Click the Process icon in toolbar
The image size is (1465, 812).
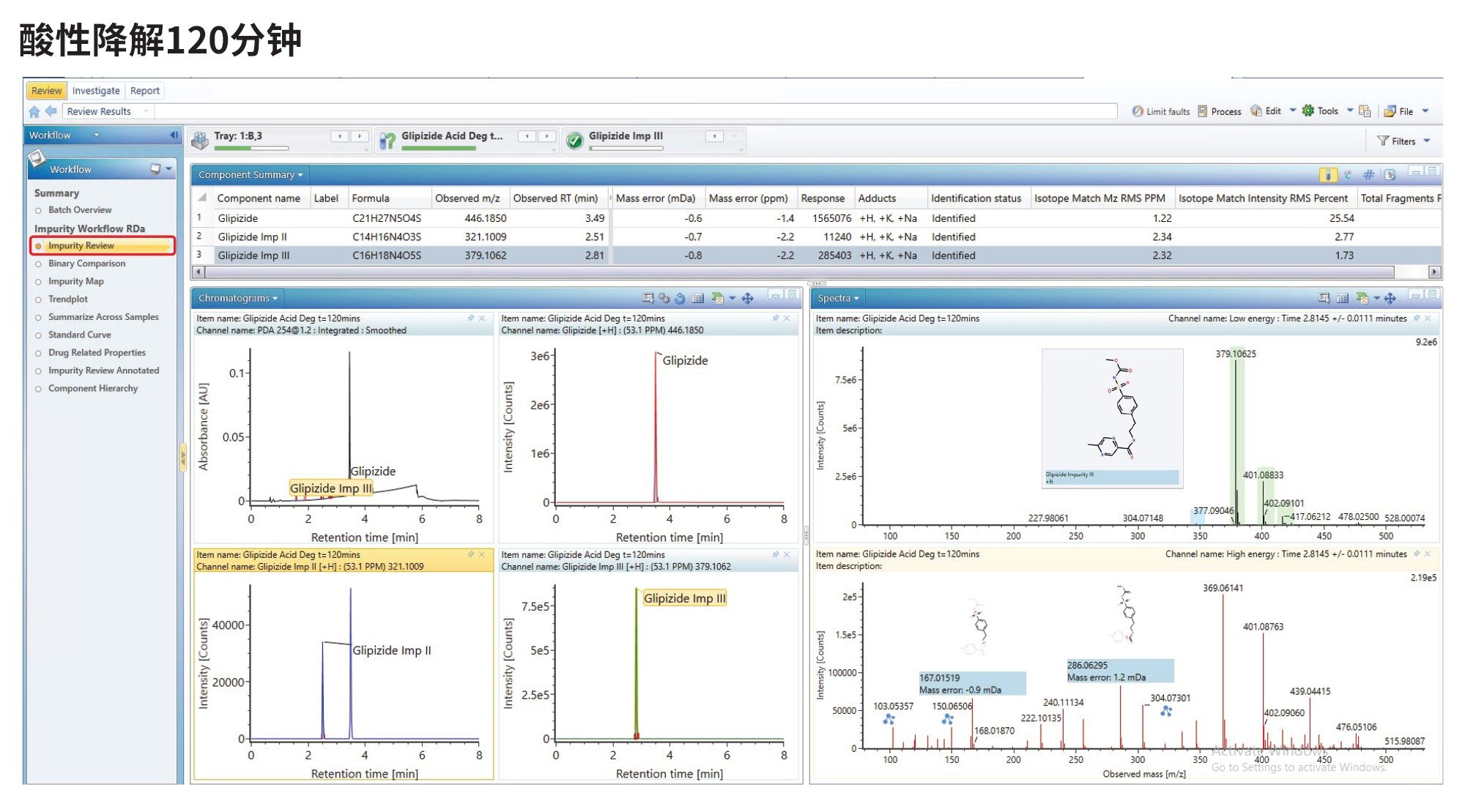(1203, 111)
